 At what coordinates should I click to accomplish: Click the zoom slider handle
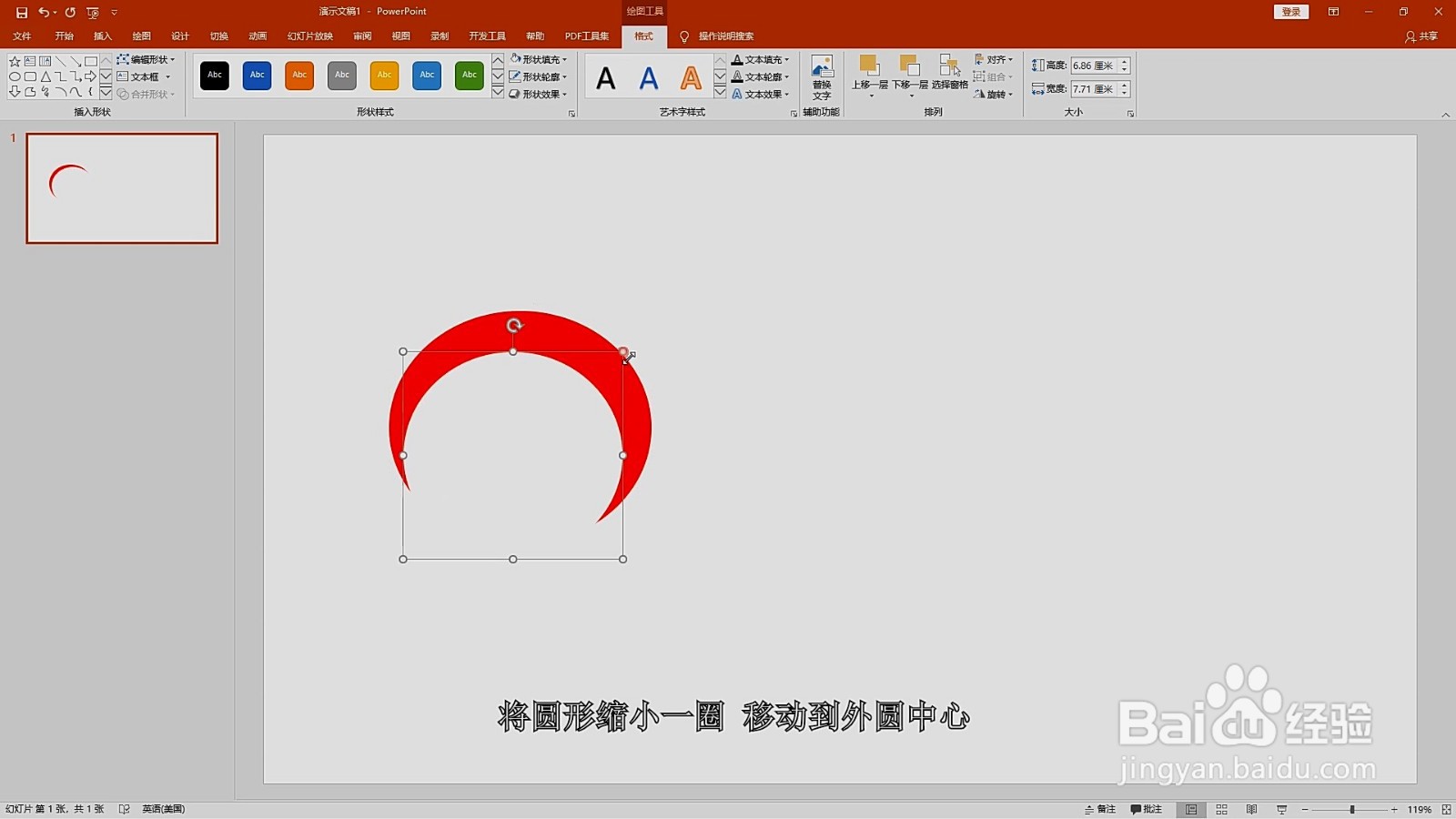coord(1352,809)
